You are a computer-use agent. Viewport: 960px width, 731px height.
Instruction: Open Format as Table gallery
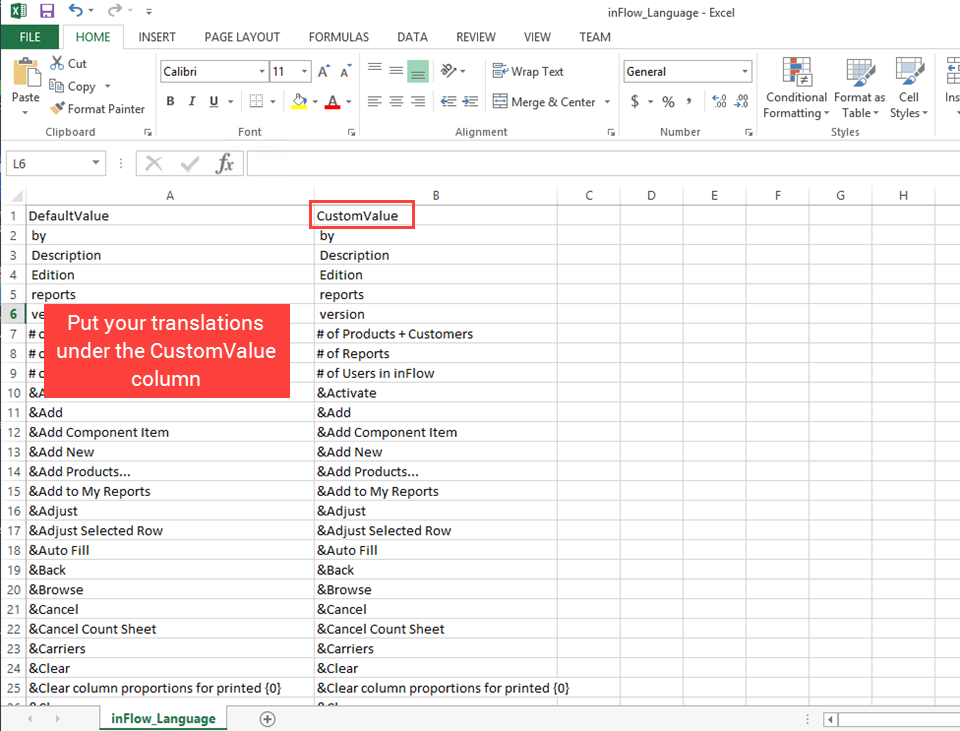tap(860, 88)
